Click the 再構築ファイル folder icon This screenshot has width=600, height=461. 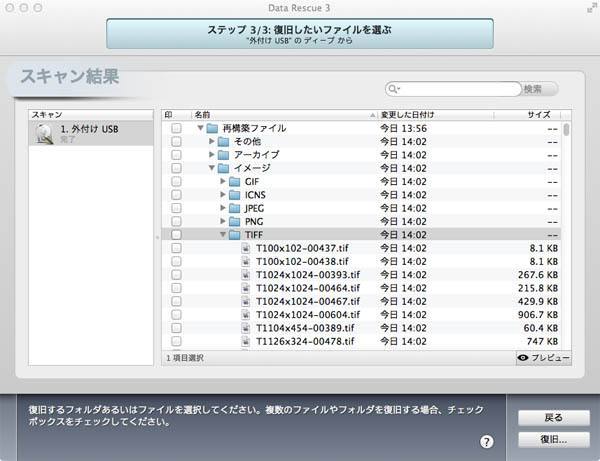[x=212, y=129]
